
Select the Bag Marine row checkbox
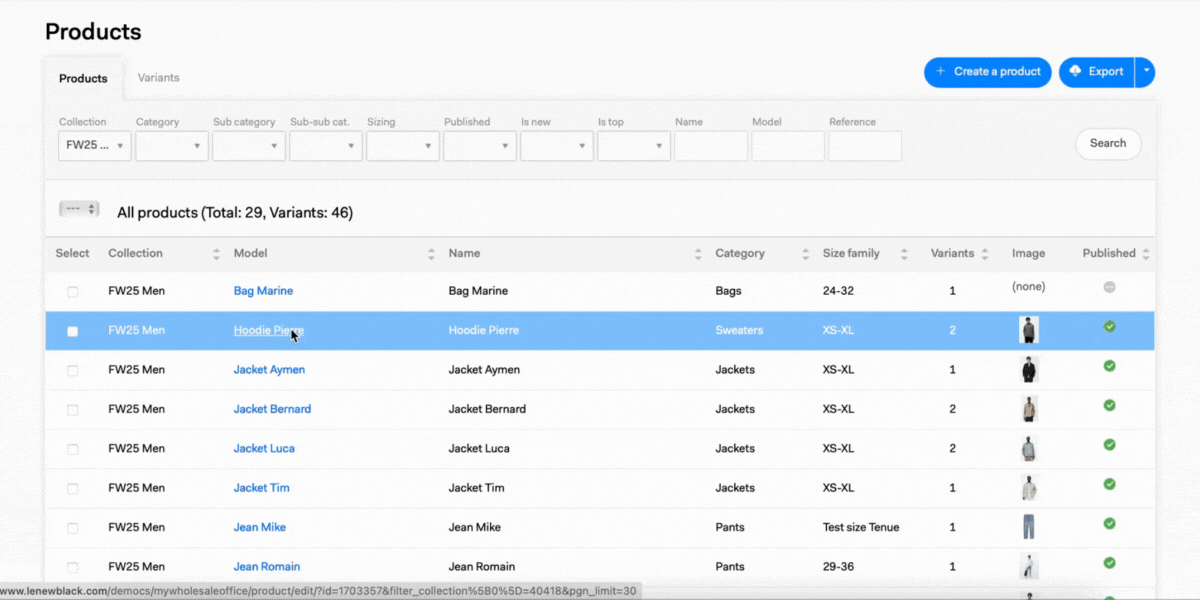[x=72, y=292]
